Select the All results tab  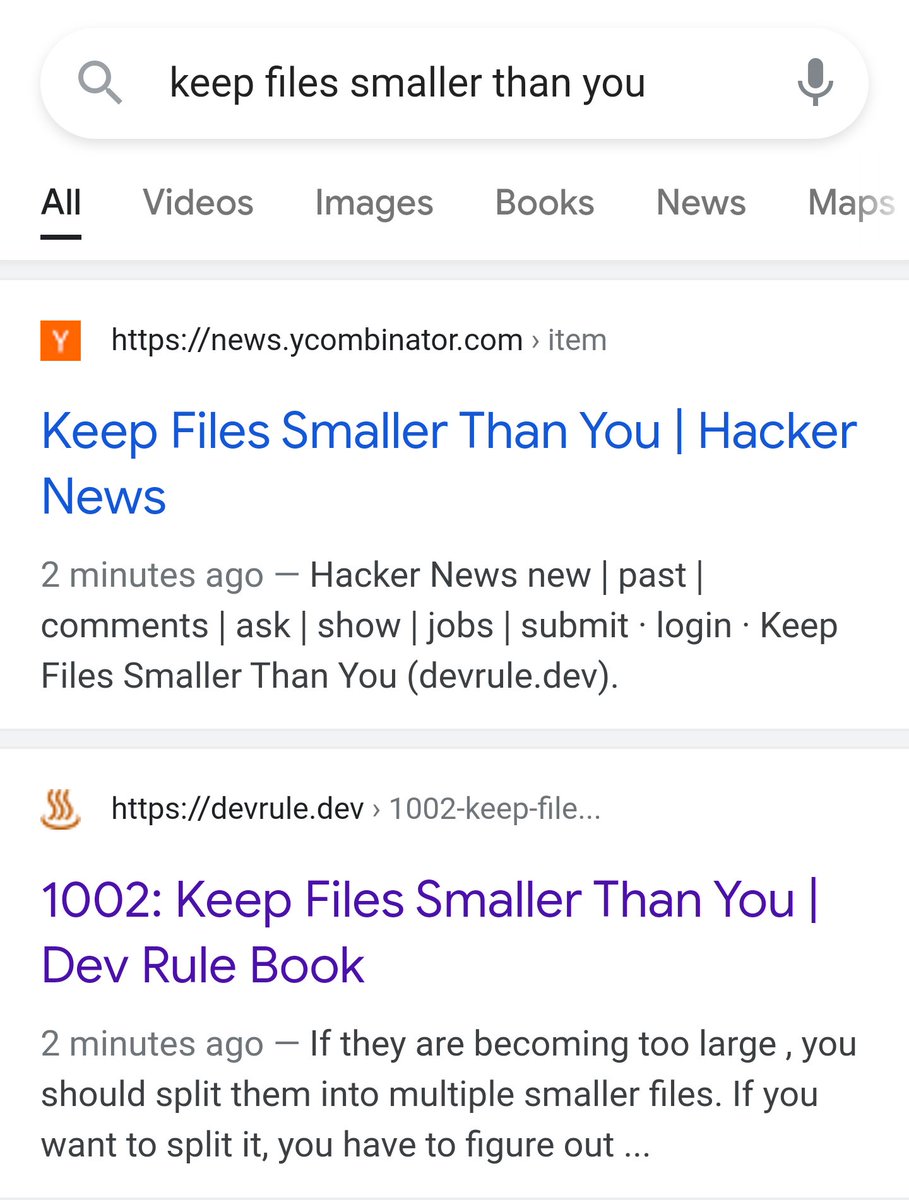(x=61, y=203)
